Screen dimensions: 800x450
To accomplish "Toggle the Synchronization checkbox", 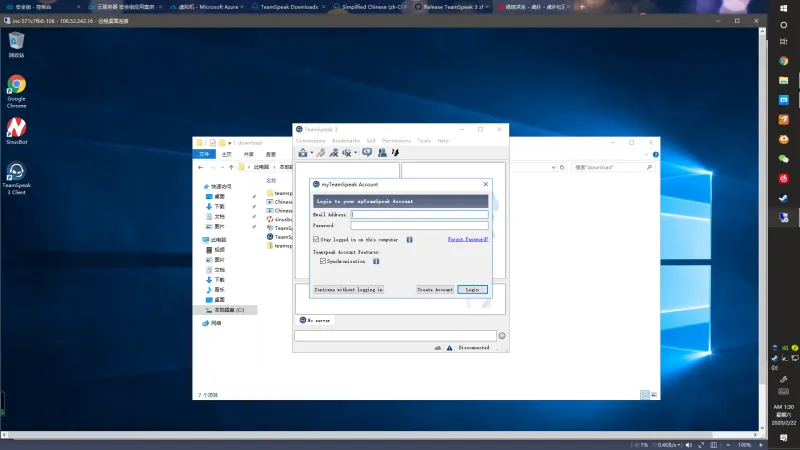I will pos(323,261).
